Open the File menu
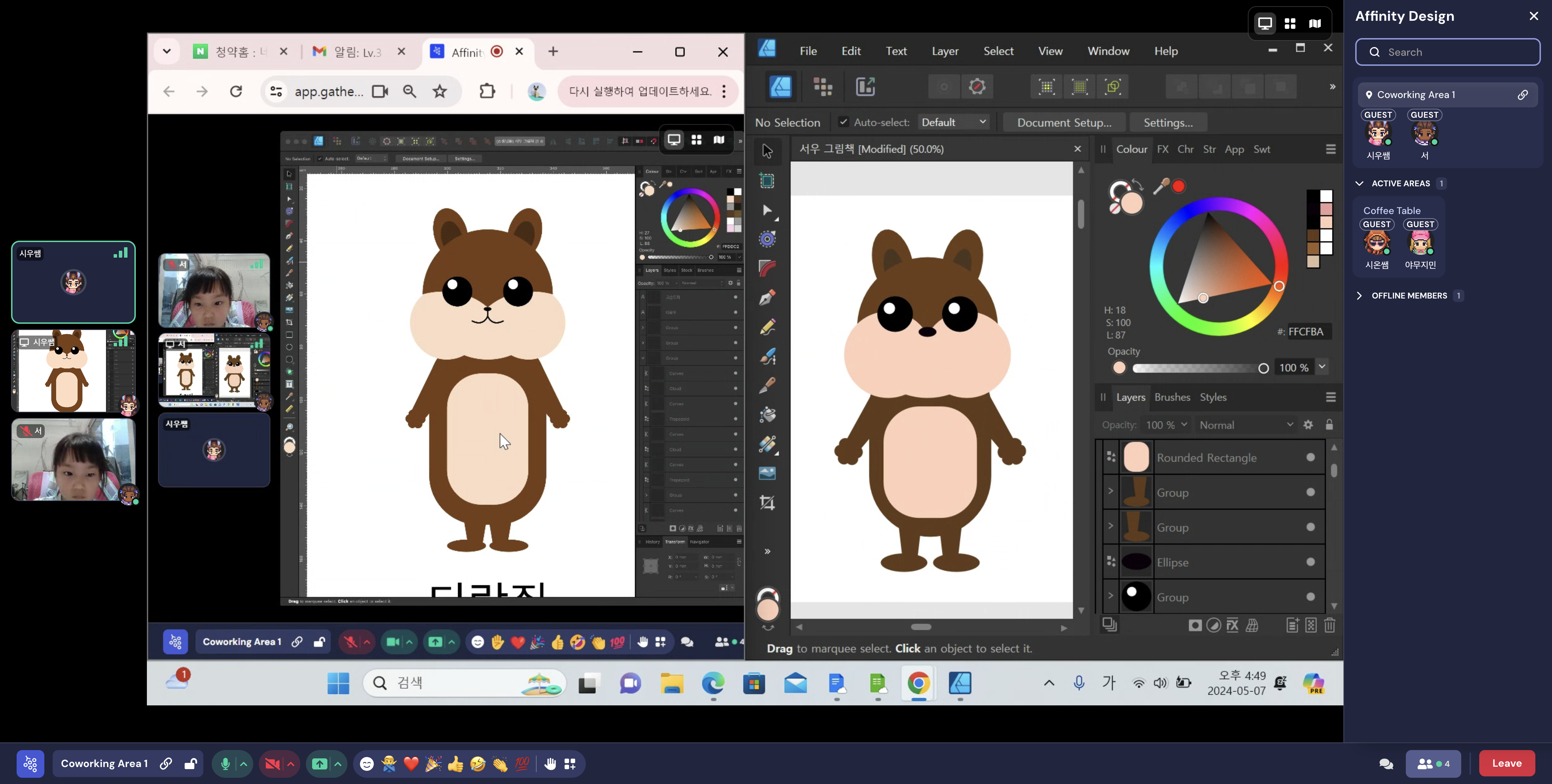Screen dimensions: 1552x784 coord(808,51)
